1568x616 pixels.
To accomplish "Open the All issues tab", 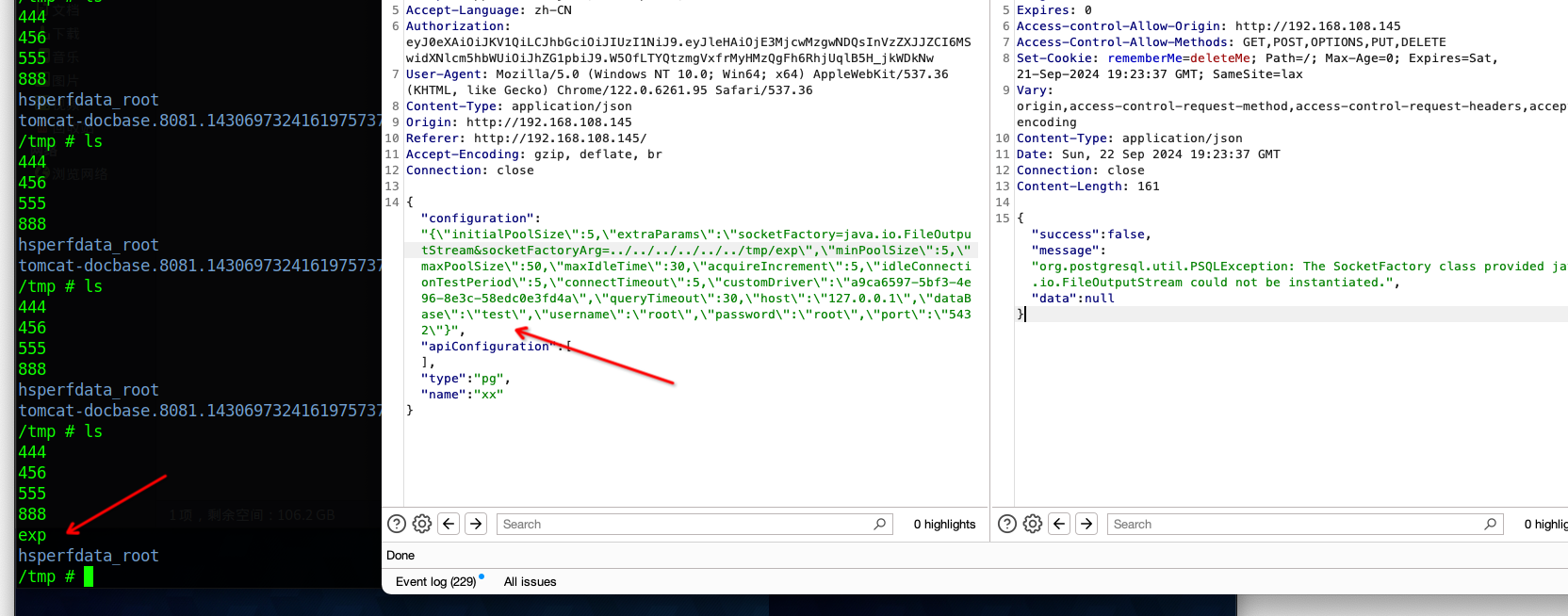I will [x=530, y=581].
